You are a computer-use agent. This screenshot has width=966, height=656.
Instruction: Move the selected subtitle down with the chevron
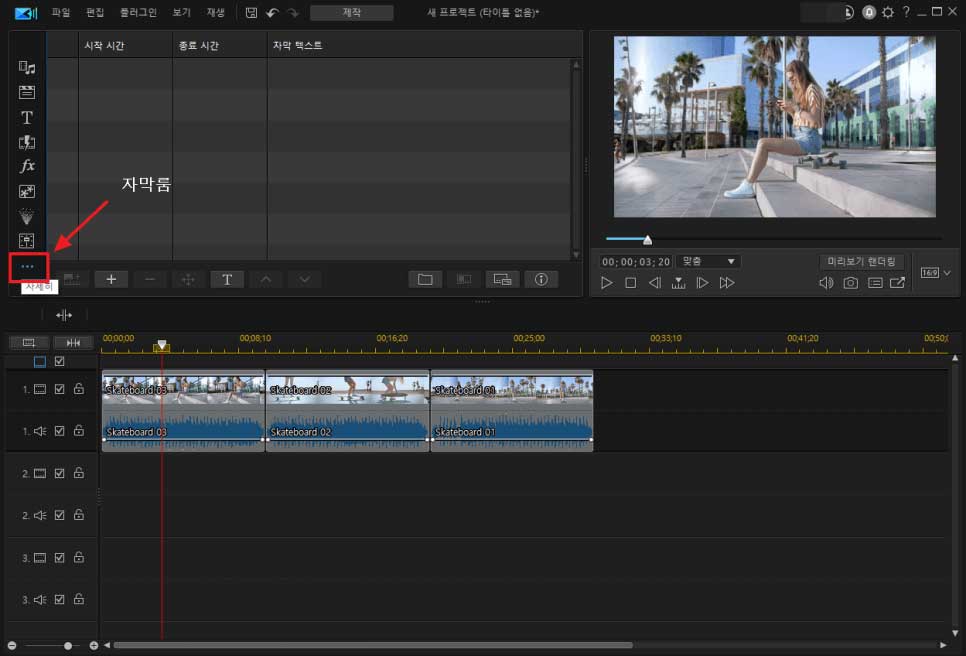(304, 280)
